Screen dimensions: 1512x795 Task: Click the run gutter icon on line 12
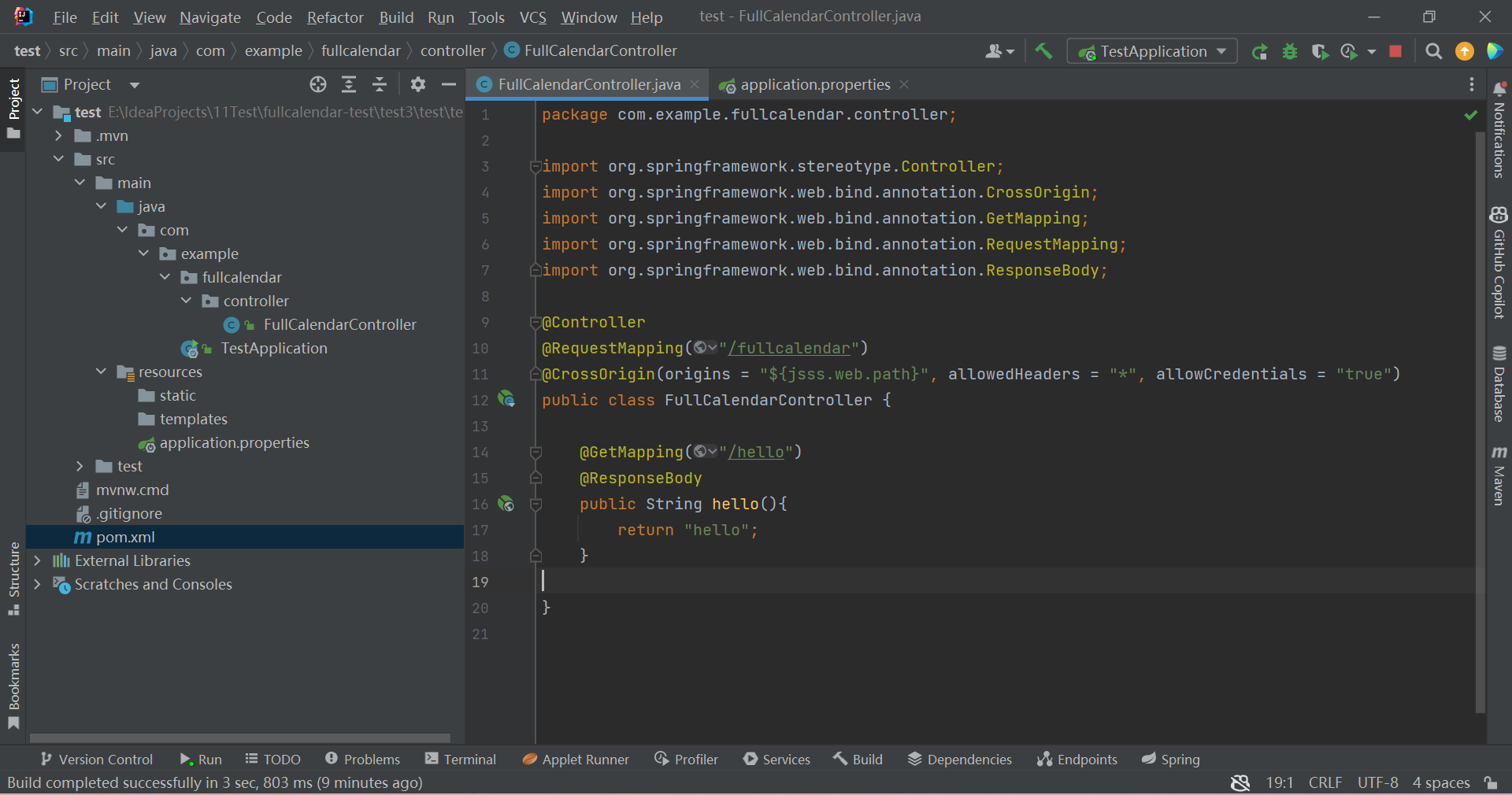(x=506, y=400)
